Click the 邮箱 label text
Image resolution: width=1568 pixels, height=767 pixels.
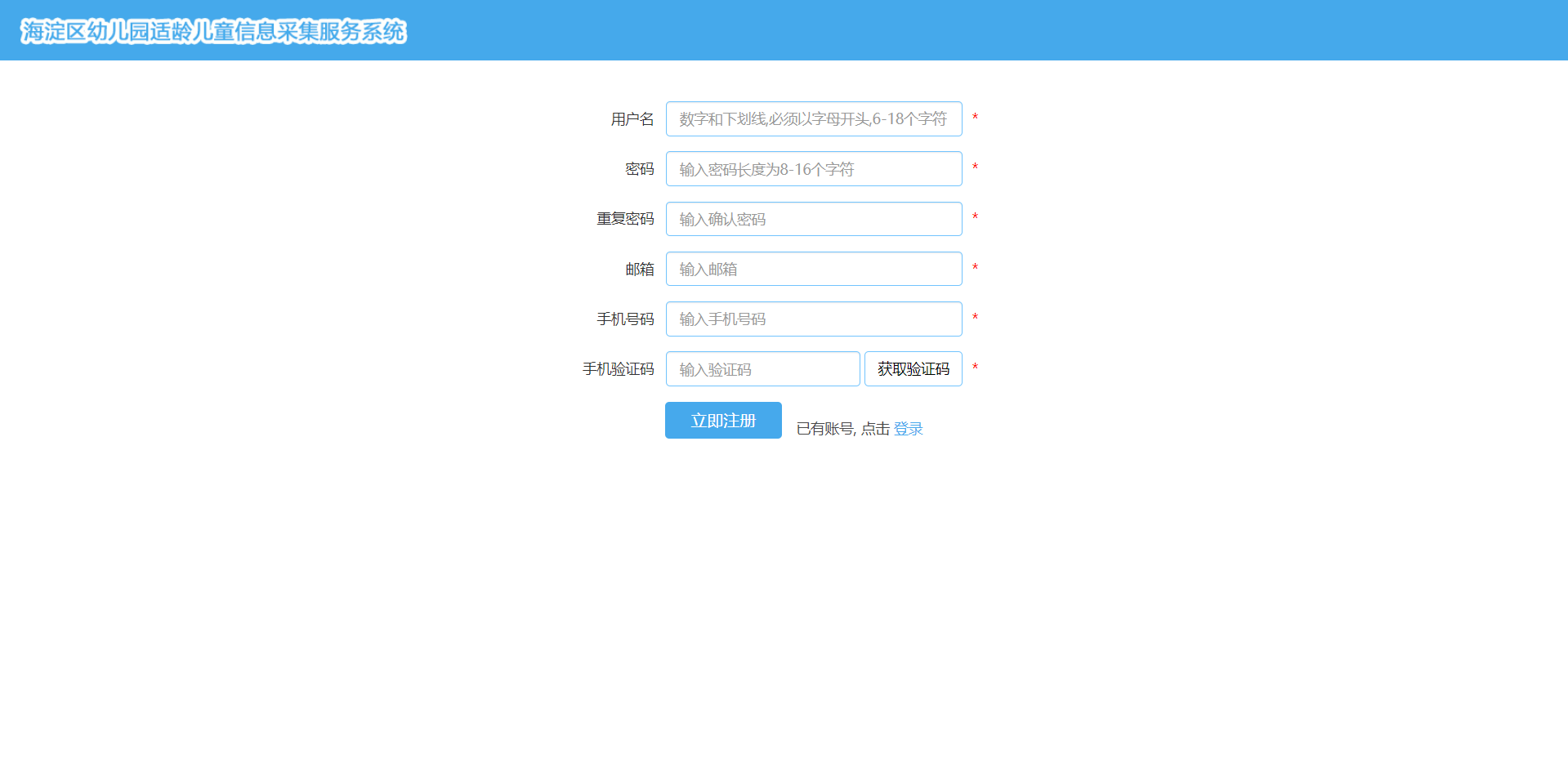coord(640,270)
